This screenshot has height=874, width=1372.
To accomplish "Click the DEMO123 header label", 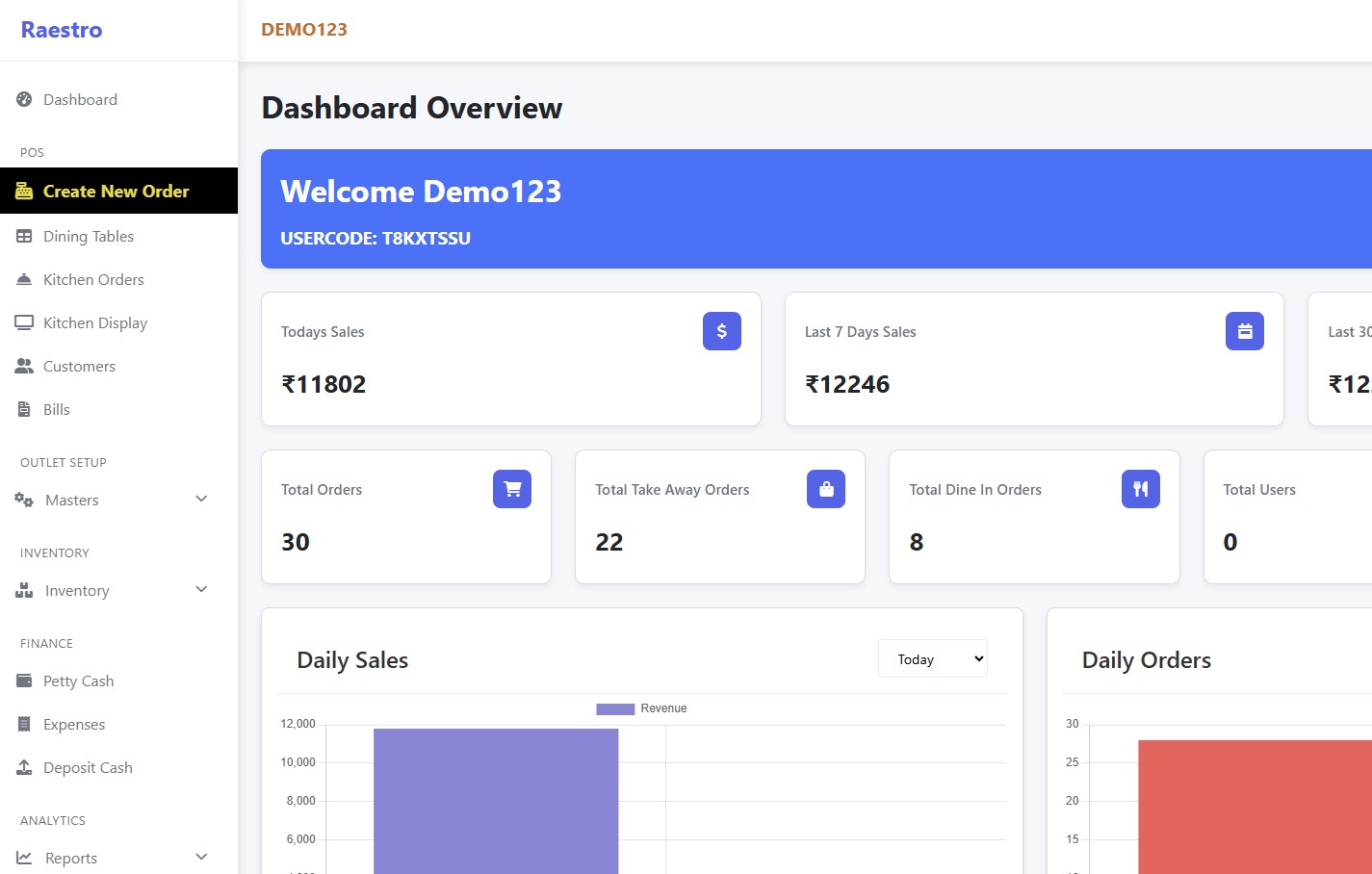I will pos(304,29).
